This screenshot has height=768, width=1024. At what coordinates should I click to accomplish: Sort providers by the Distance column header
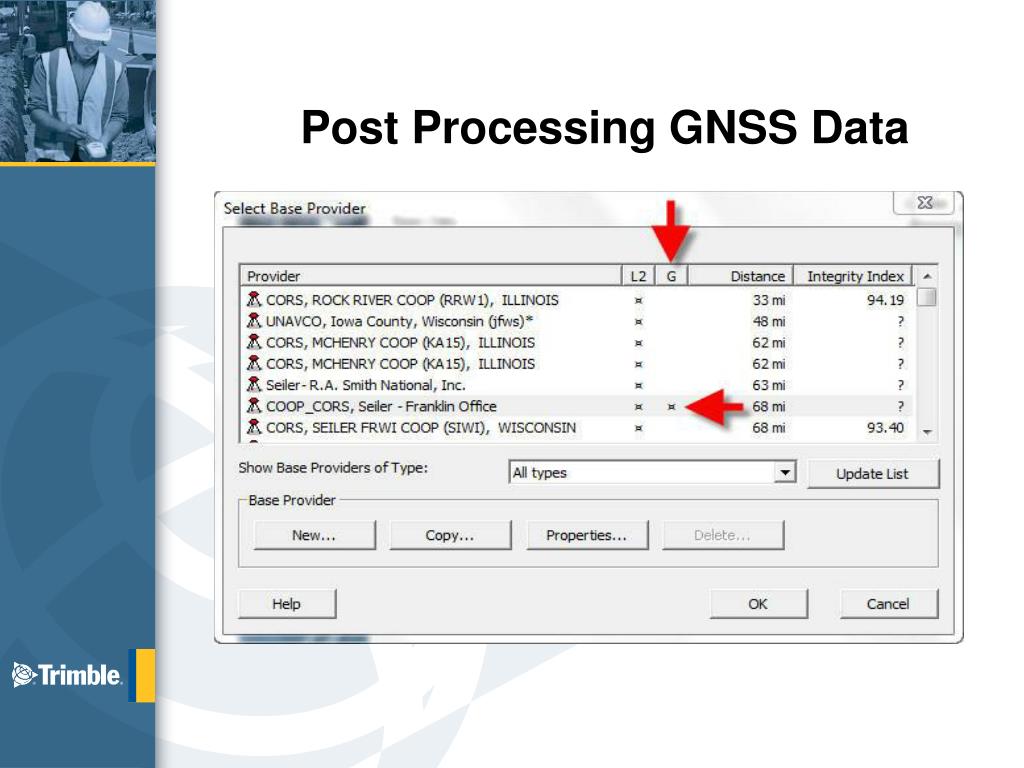click(x=741, y=276)
